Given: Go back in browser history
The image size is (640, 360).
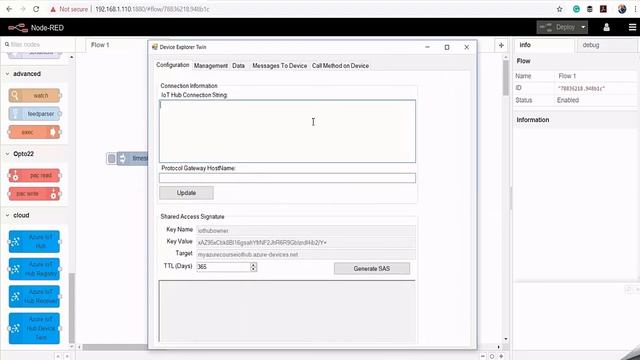Looking at the screenshot, I should (x=9, y=9).
